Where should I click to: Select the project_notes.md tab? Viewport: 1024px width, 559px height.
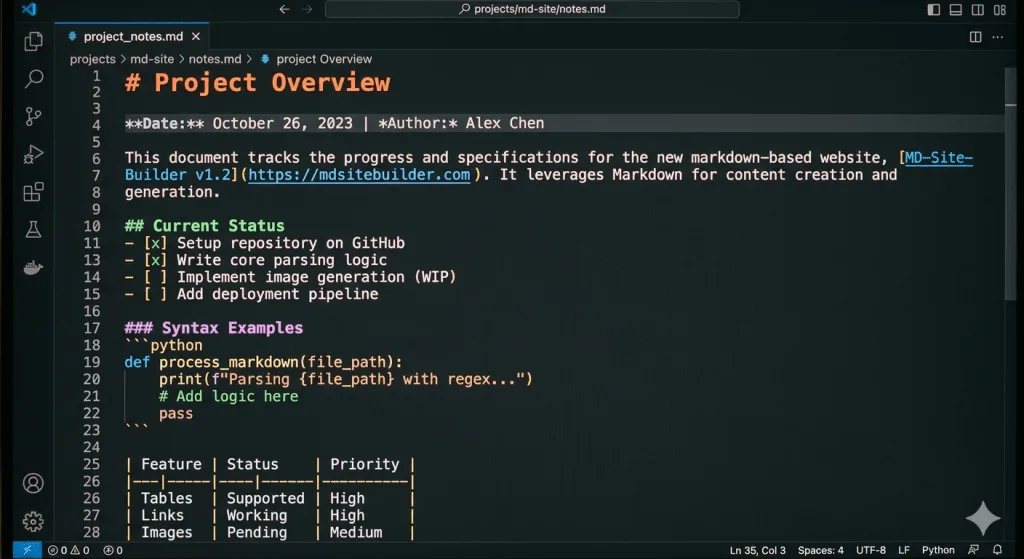point(133,37)
